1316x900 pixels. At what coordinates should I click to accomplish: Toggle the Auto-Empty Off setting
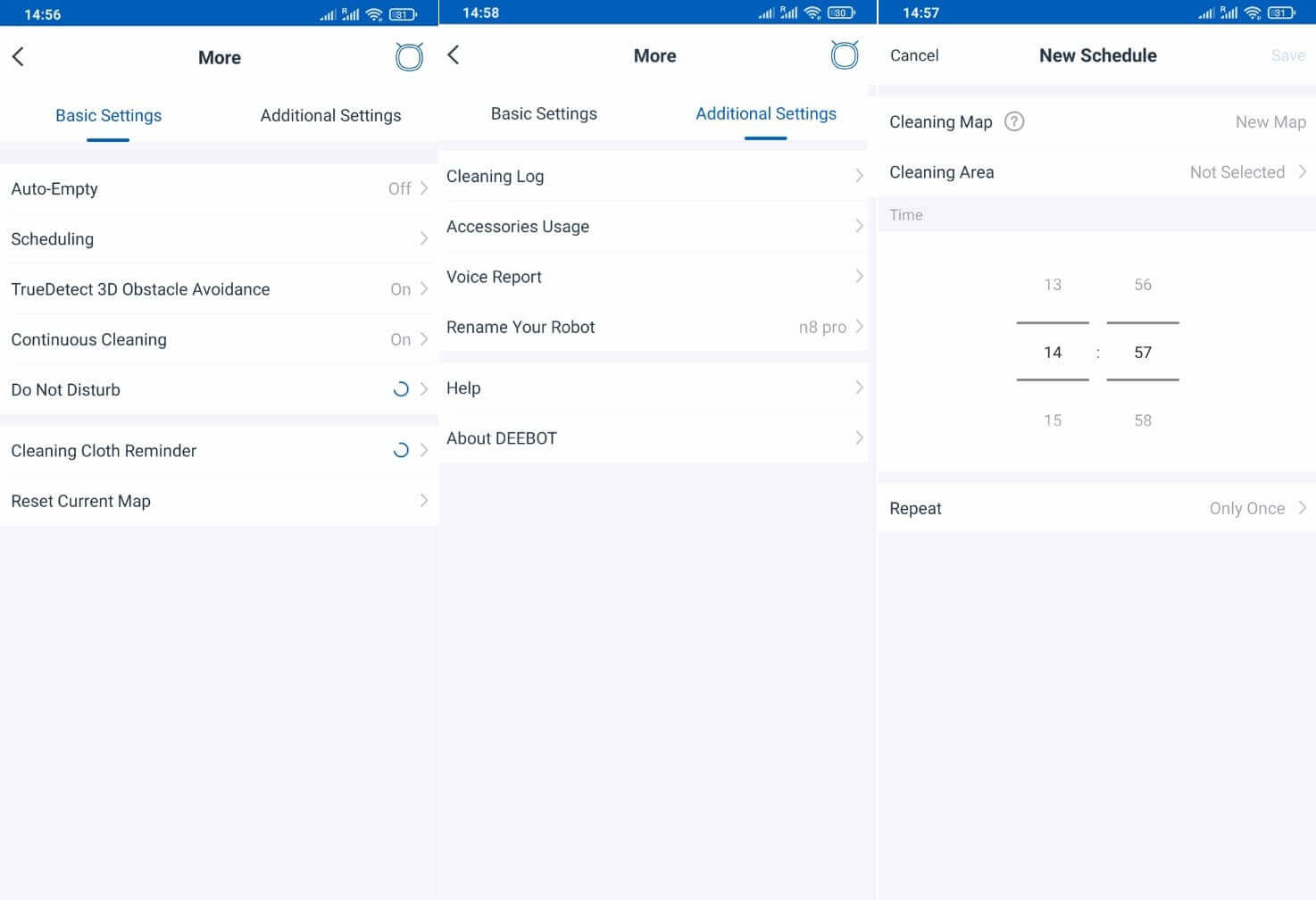click(x=399, y=189)
